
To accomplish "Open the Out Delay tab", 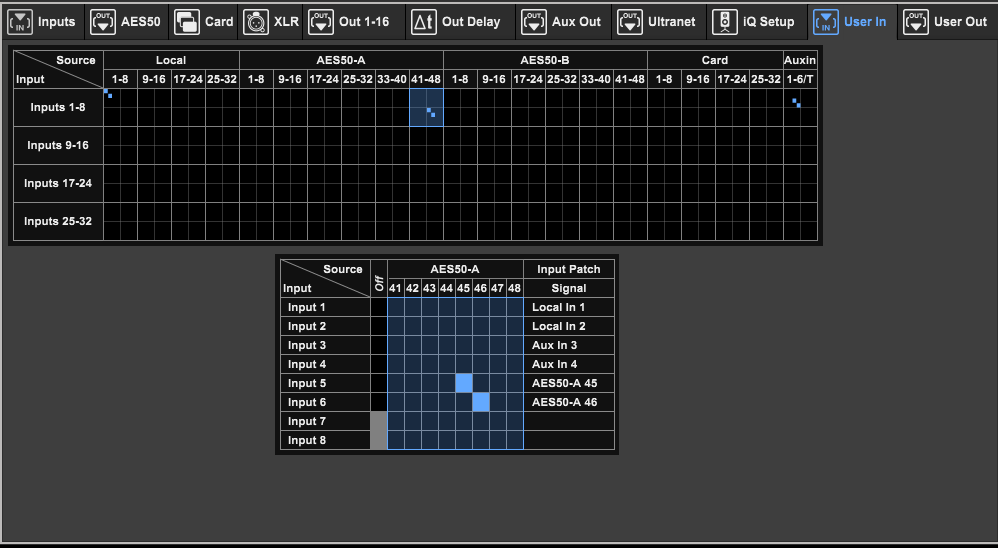I will 459,22.
